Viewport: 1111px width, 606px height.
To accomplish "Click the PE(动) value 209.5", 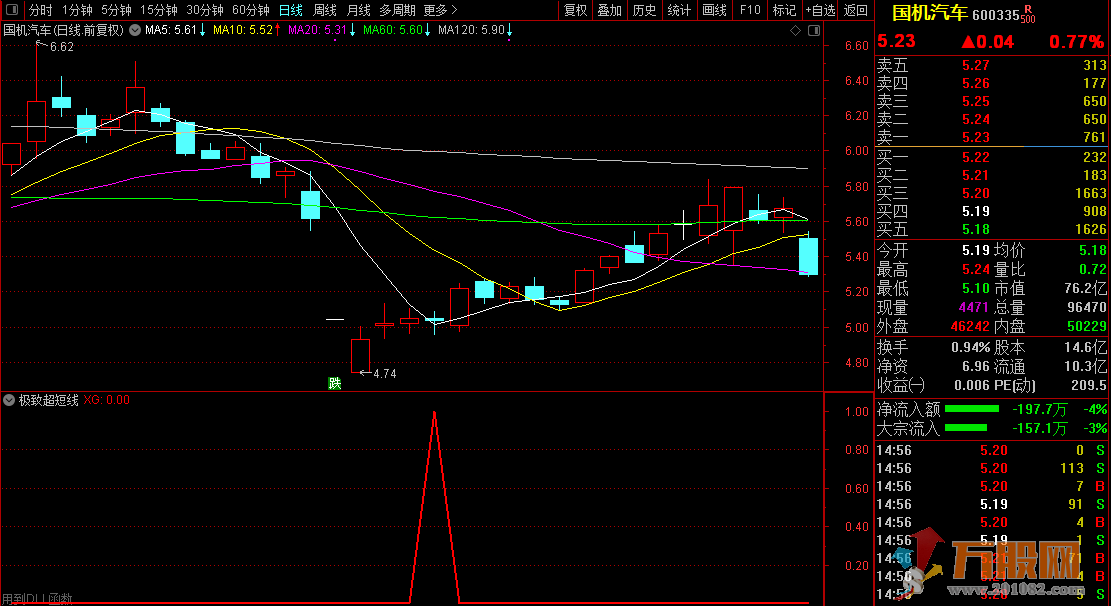I will coord(1089,386).
